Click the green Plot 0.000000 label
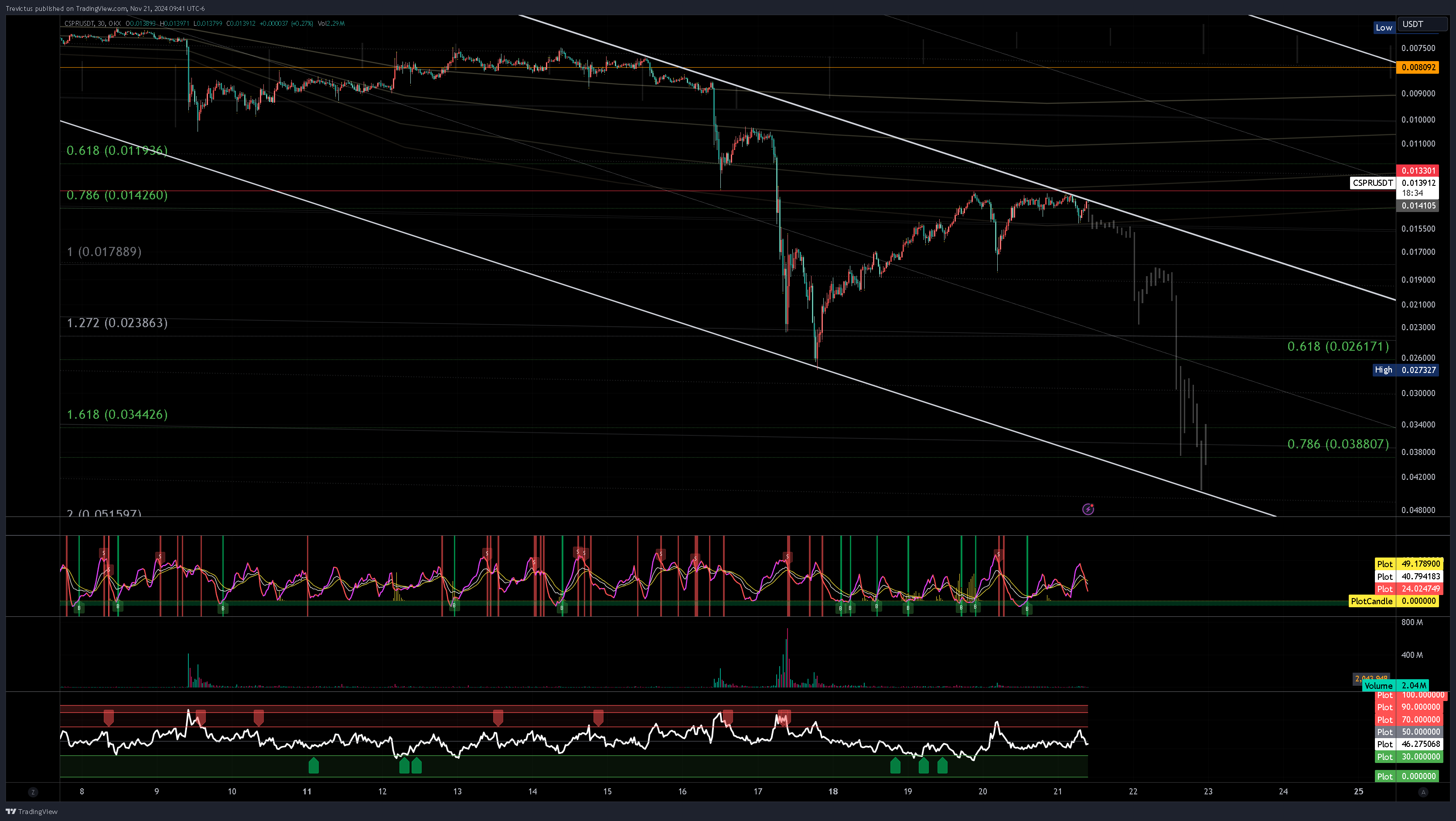 coord(1408,777)
